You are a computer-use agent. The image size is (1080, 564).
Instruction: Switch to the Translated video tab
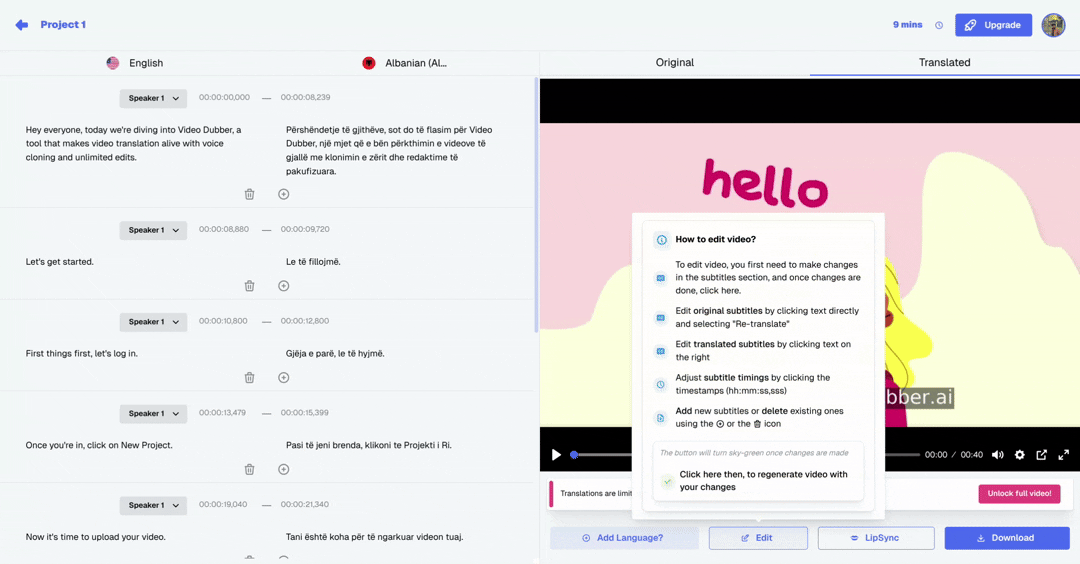point(944,63)
